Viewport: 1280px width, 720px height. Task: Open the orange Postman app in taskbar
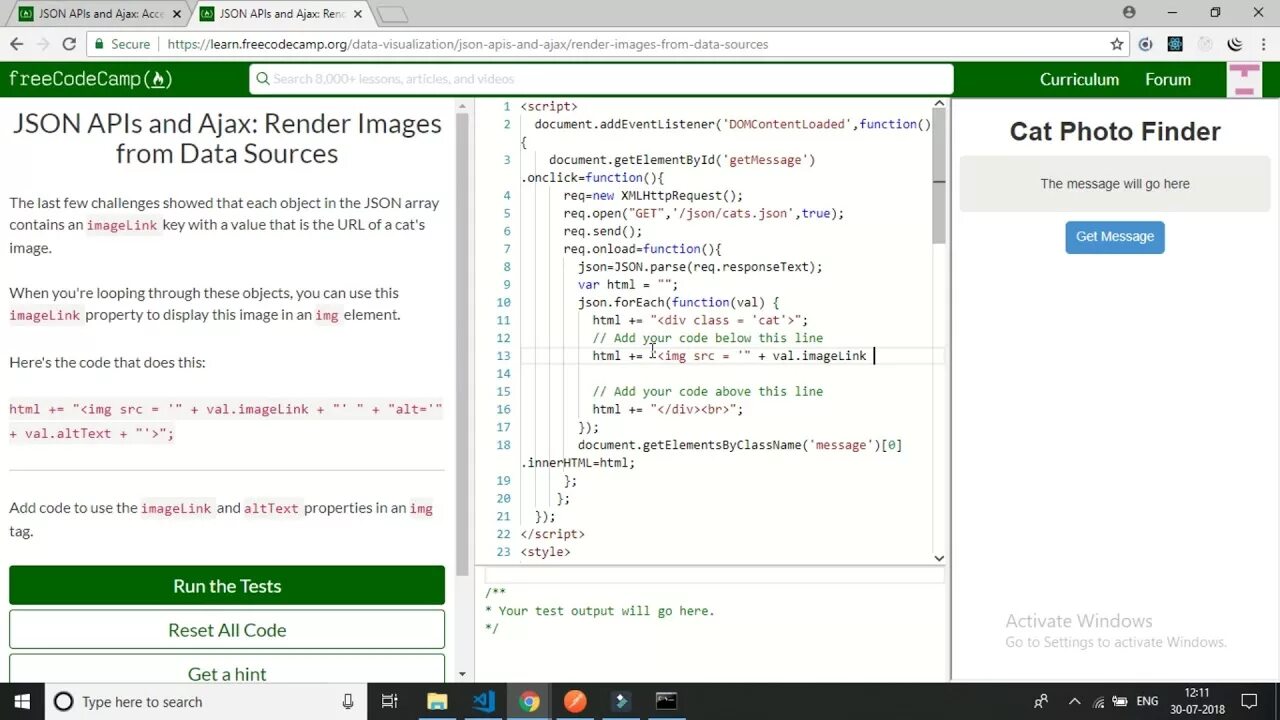(575, 702)
